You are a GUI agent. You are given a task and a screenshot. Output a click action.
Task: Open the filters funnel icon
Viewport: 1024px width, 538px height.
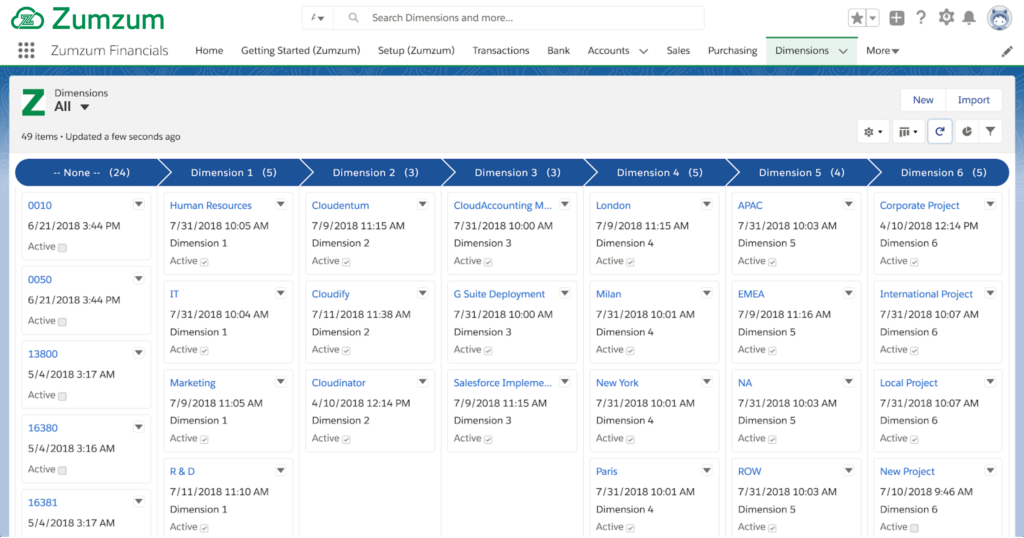[991, 132]
